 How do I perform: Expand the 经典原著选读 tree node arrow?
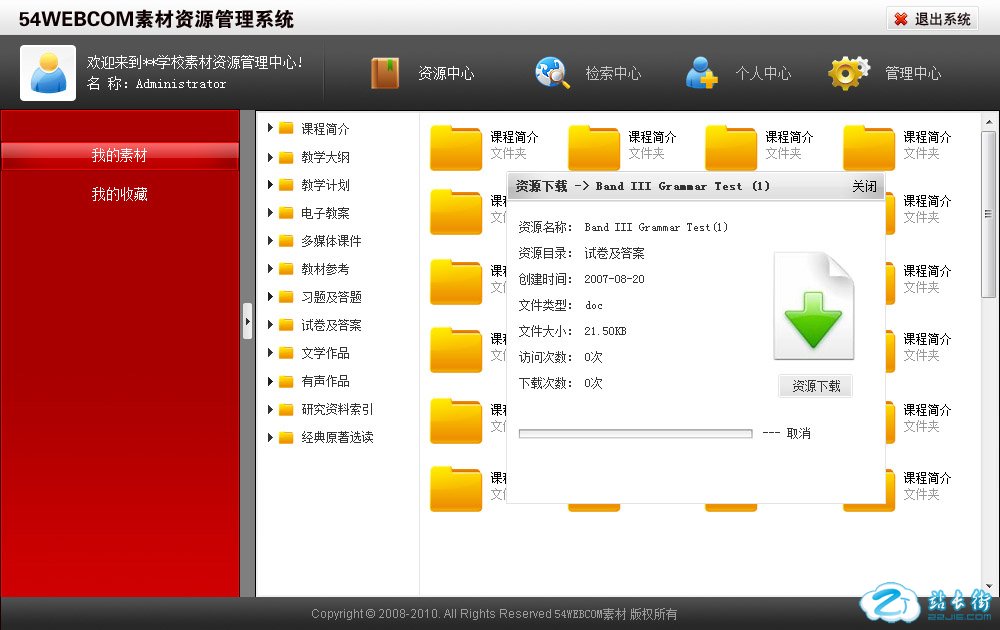[x=270, y=437]
